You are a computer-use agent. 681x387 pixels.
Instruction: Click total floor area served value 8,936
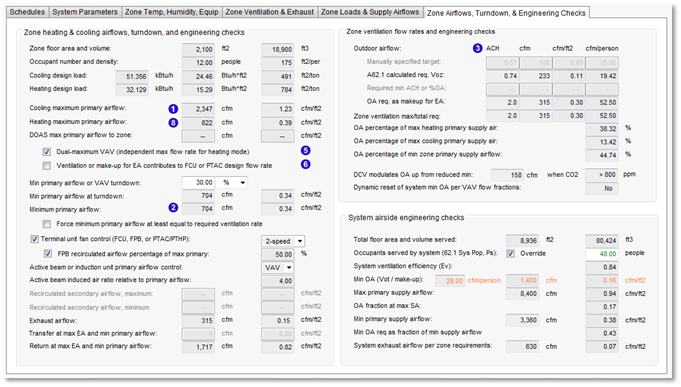click(522, 241)
